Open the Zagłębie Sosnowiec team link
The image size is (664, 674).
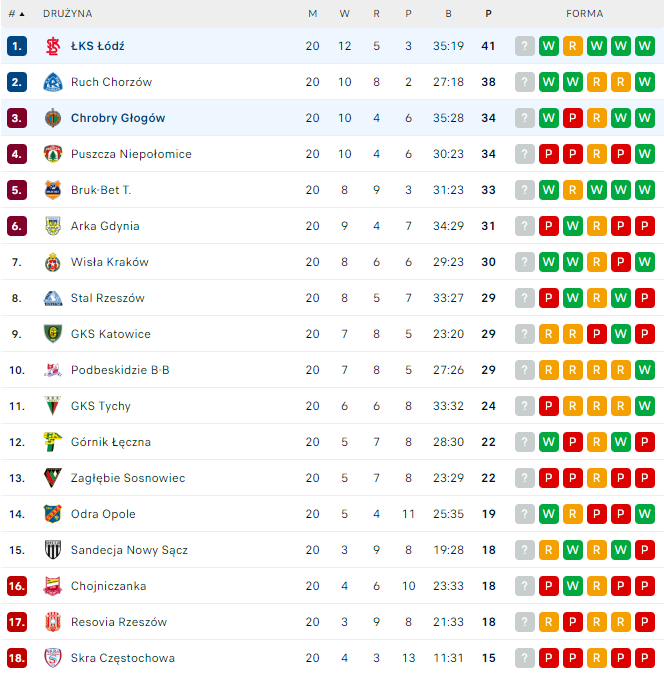point(127,478)
